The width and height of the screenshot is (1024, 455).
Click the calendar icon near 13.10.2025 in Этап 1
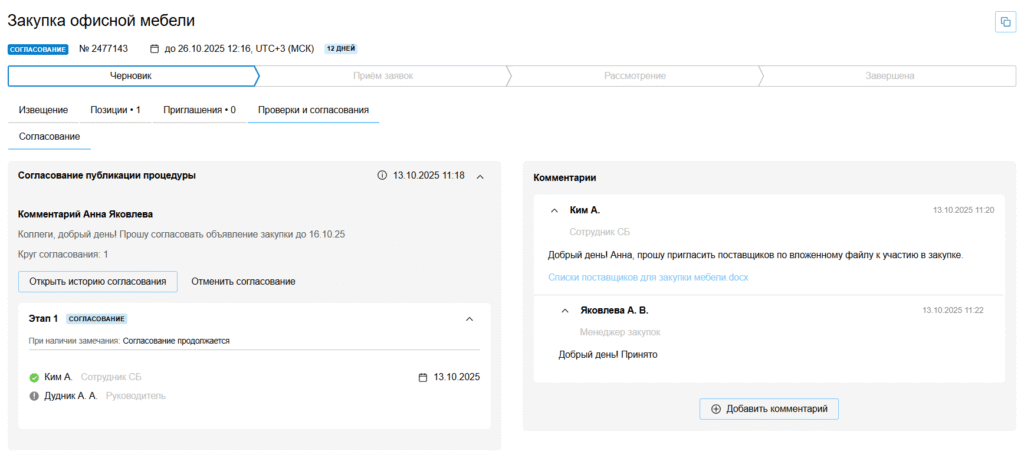[x=423, y=377]
